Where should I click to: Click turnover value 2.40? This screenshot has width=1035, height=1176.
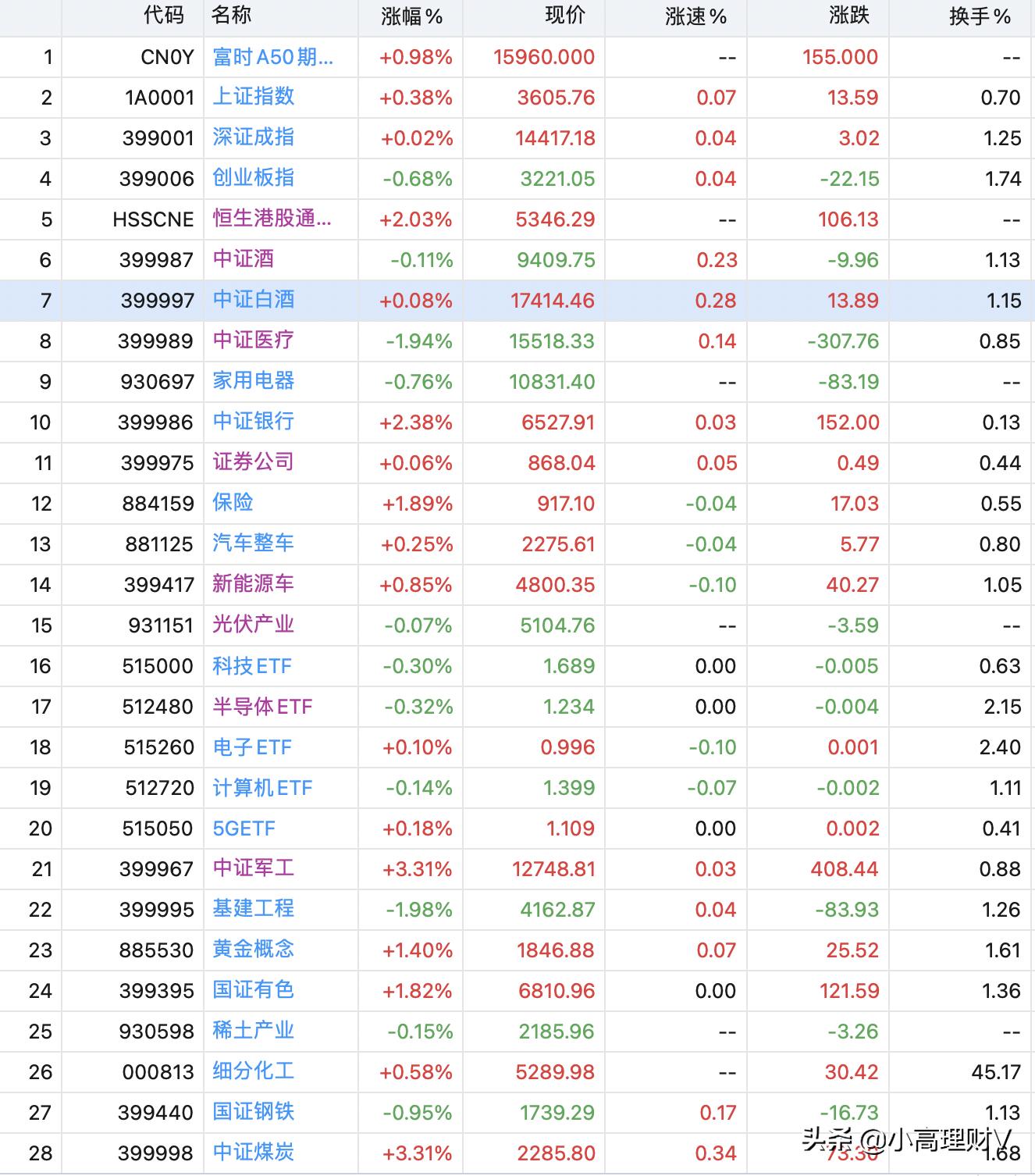[x=1000, y=747]
